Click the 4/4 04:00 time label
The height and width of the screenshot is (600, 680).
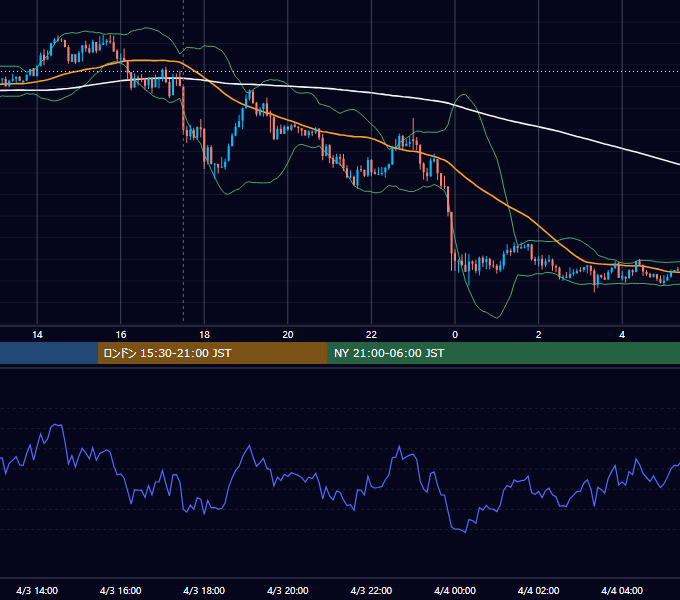click(622, 590)
